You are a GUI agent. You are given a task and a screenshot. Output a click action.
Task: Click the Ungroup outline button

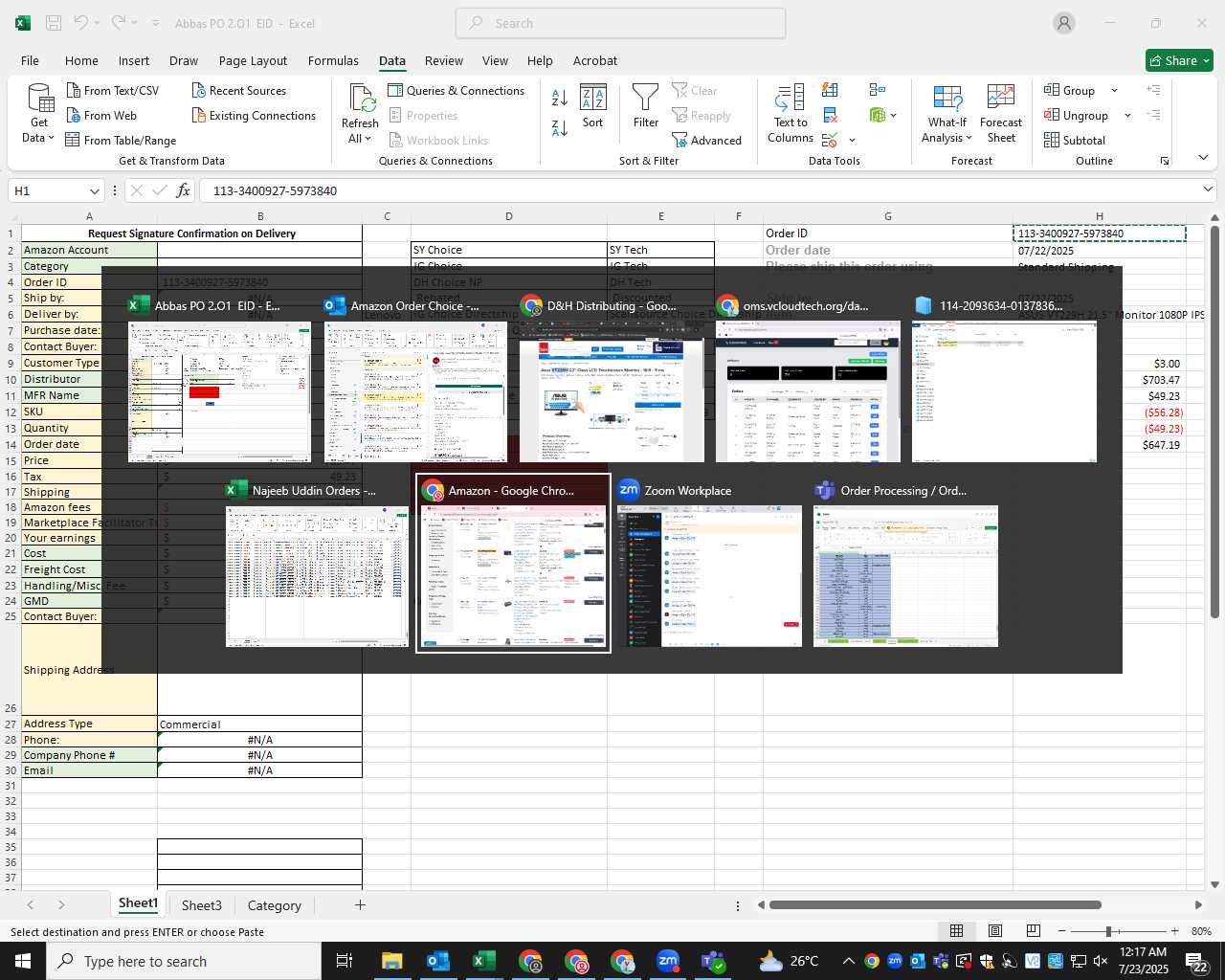pyautogui.click(x=1076, y=116)
